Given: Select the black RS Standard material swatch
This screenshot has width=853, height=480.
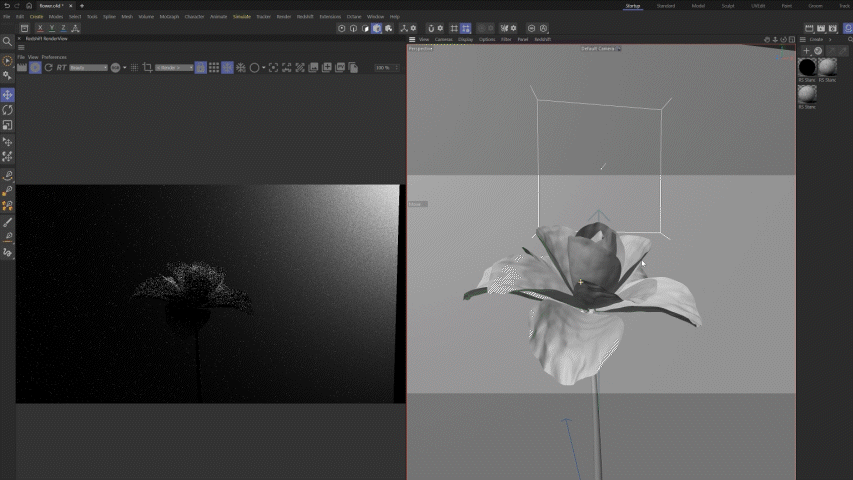Looking at the screenshot, I should (x=807, y=67).
